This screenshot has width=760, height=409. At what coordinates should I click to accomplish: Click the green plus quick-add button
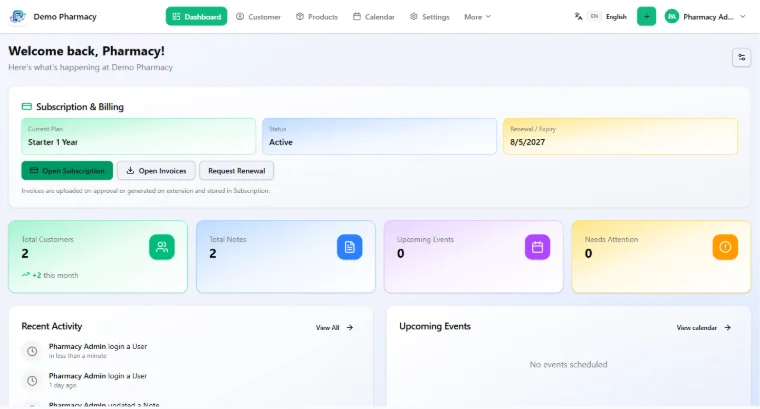point(646,16)
